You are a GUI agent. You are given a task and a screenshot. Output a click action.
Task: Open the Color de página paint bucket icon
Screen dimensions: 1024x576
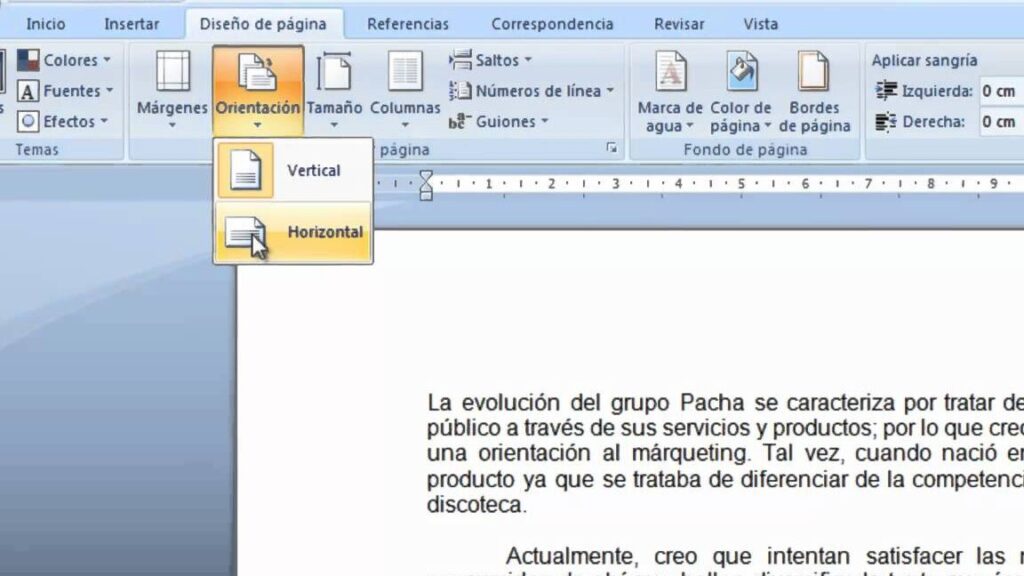click(742, 71)
